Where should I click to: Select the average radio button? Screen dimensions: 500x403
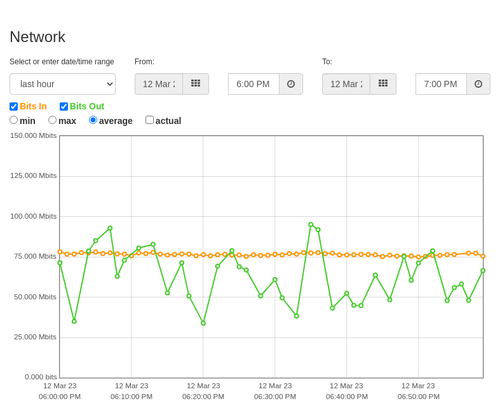[93, 120]
